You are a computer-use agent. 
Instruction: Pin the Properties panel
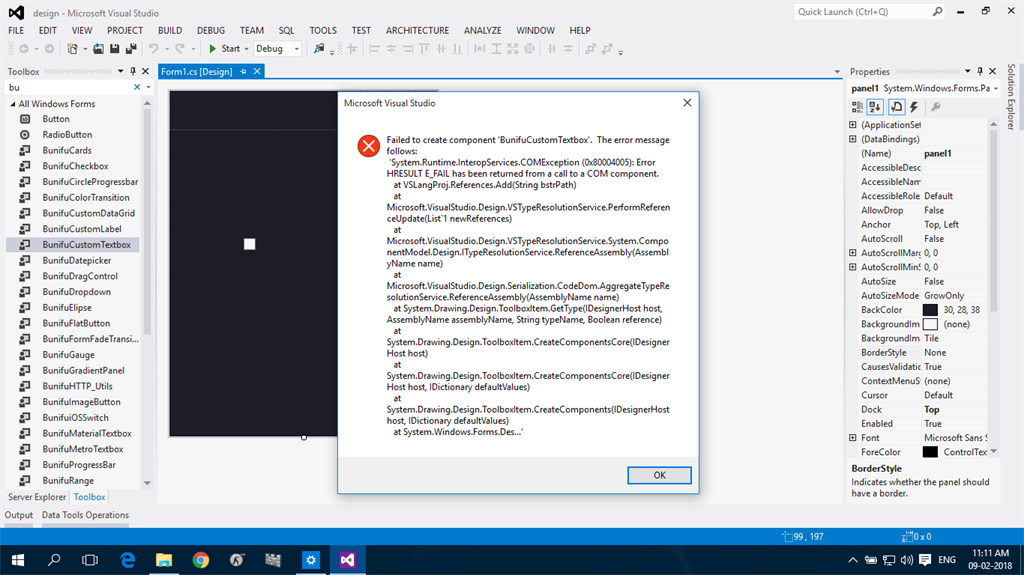[980, 71]
